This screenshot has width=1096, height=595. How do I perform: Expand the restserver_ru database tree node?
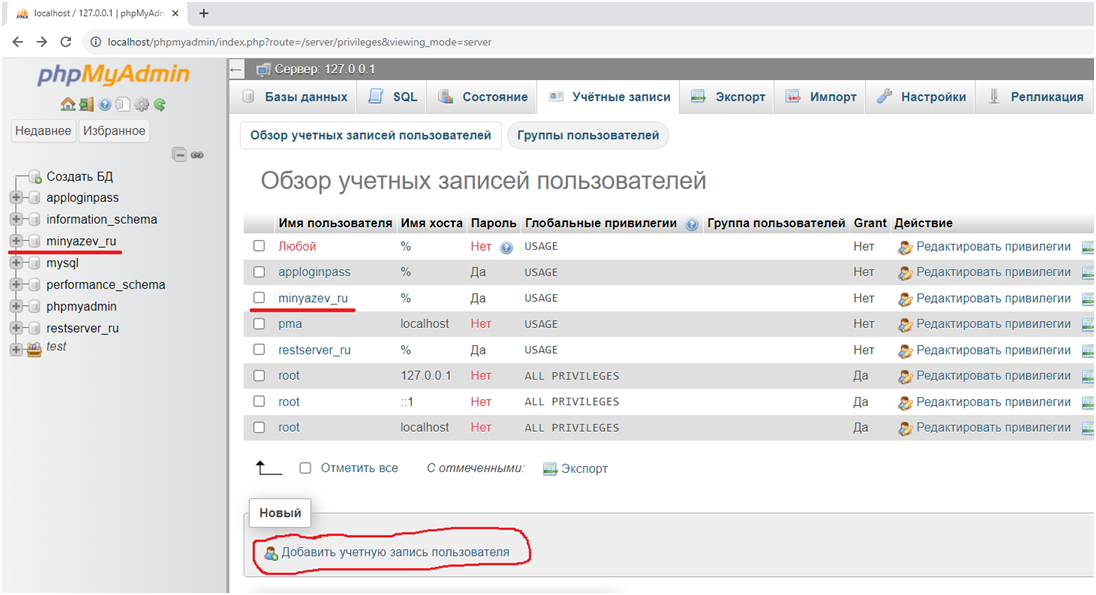pos(16,328)
